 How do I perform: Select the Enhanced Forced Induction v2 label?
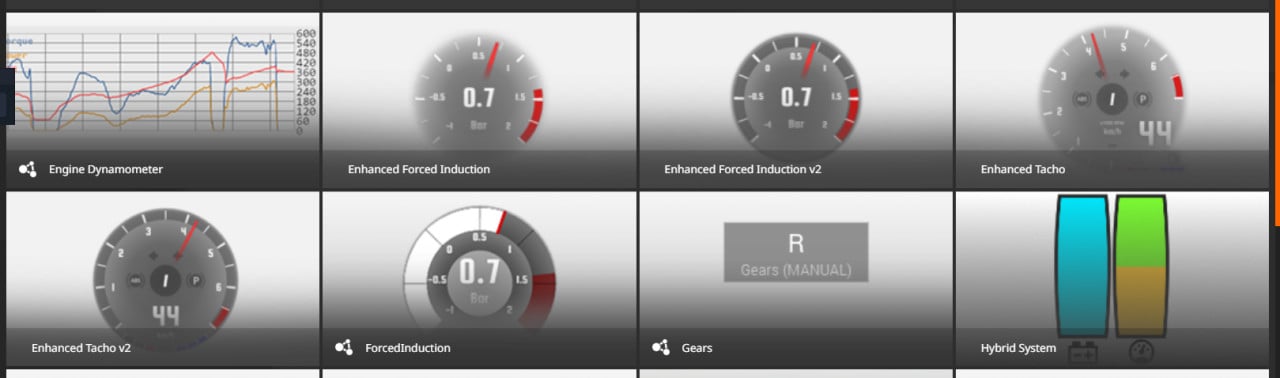(743, 169)
